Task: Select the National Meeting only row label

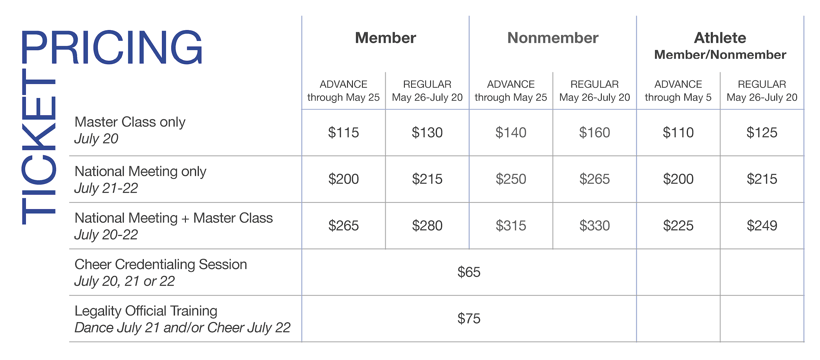Action: (140, 179)
